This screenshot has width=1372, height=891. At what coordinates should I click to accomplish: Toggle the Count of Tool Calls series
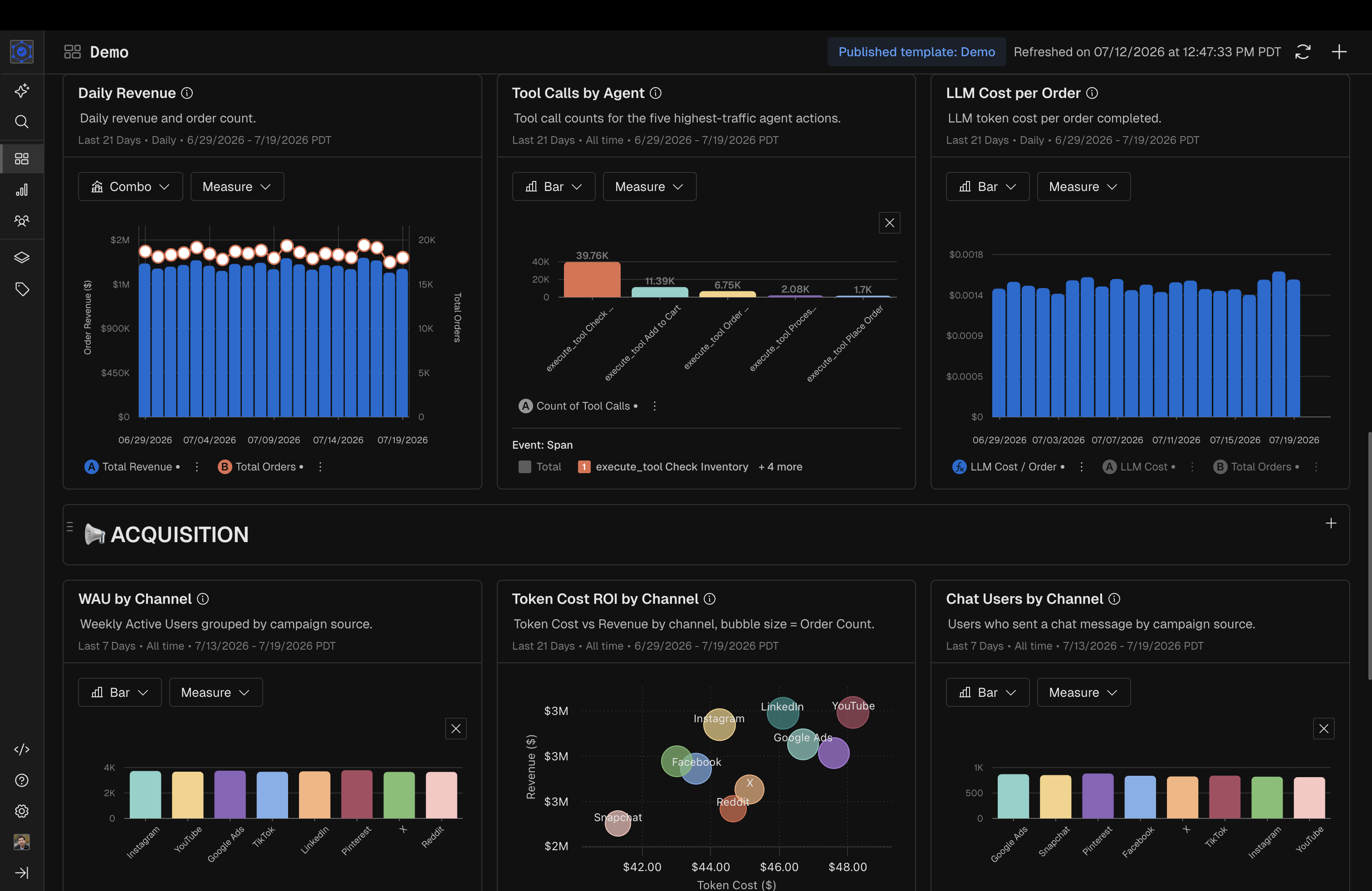pos(578,406)
